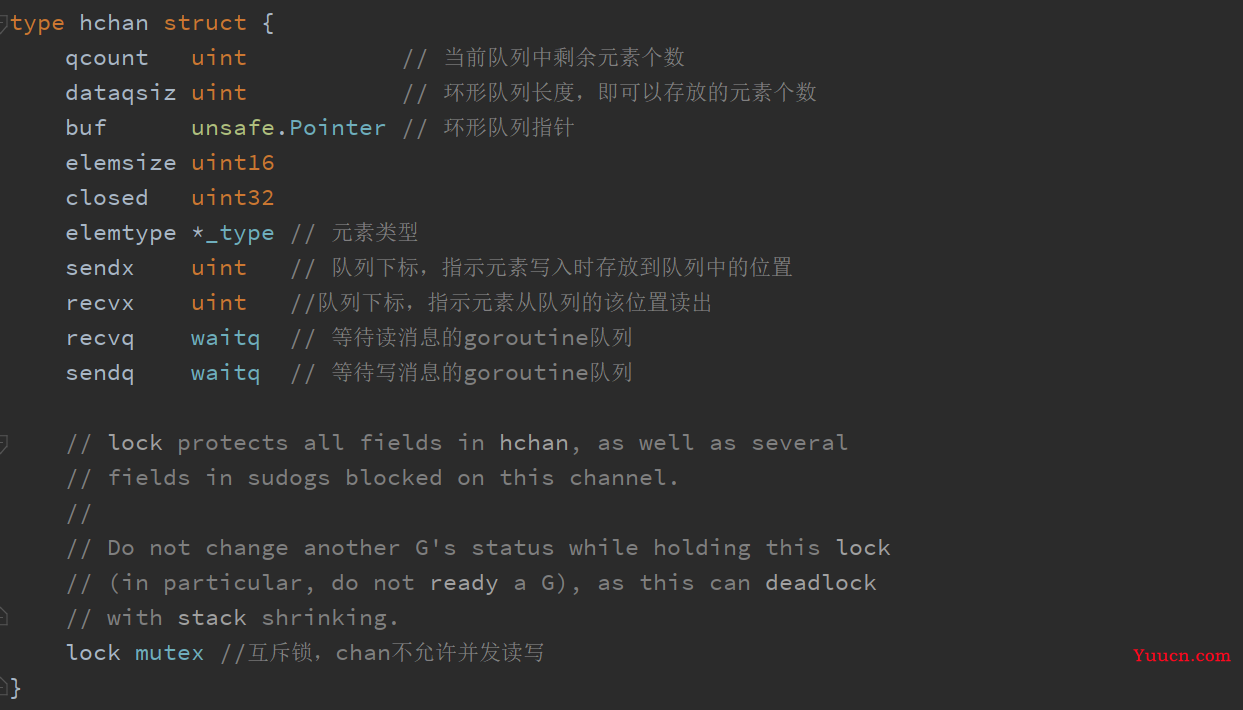This screenshot has width=1243, height=710.
Task: Click the uint16 type of elemsize
Action: (232, 163)
